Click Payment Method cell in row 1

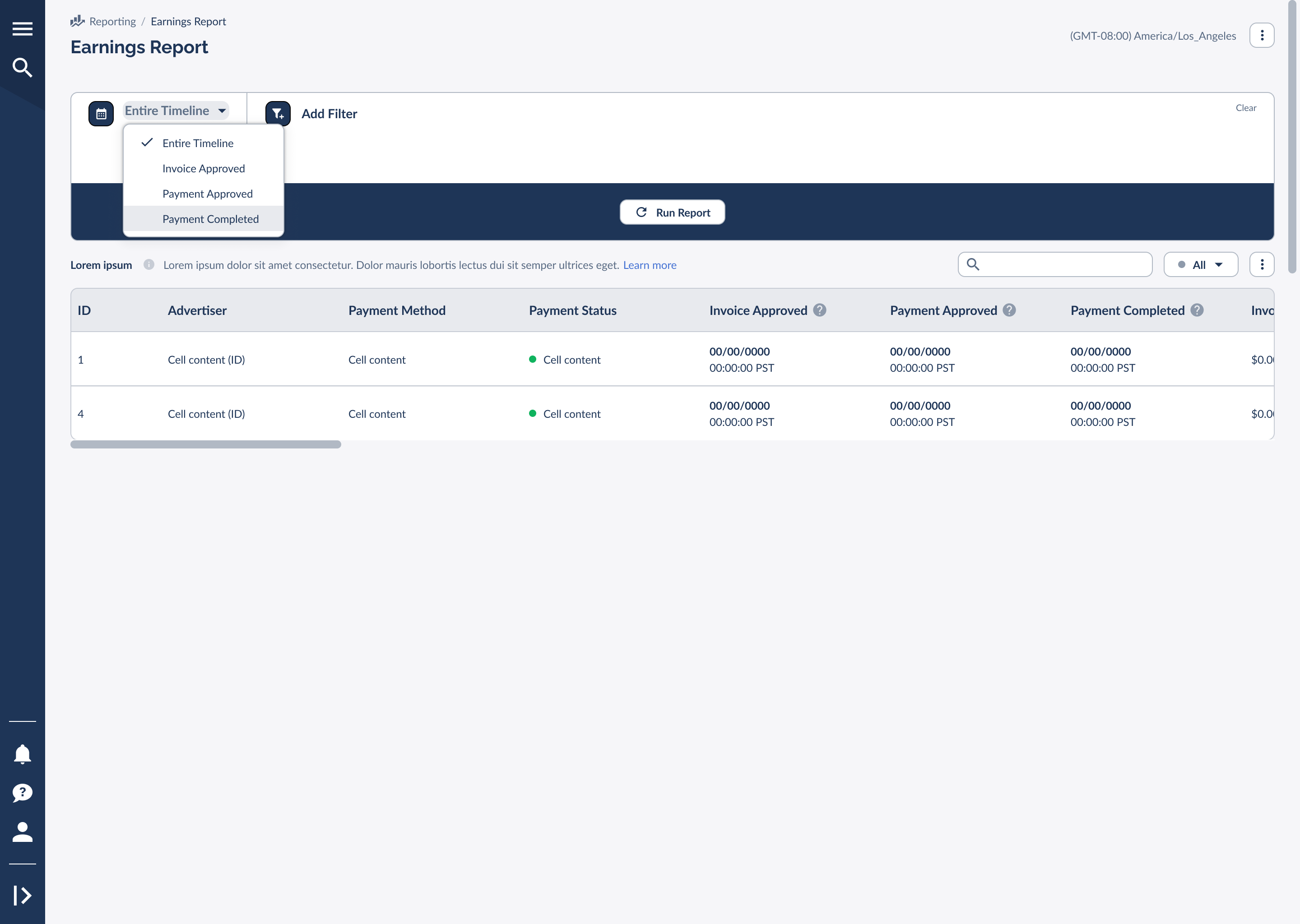[377, 360]
